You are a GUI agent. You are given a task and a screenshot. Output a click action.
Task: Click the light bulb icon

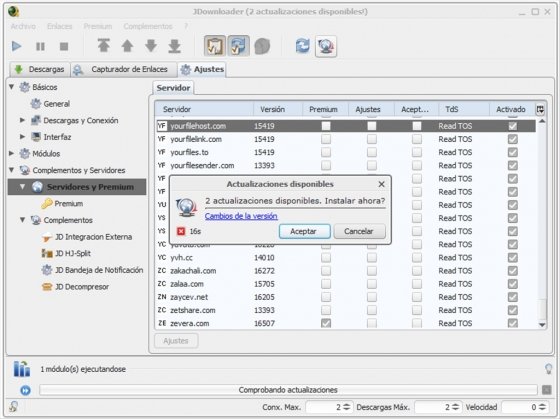click(549, 369)
